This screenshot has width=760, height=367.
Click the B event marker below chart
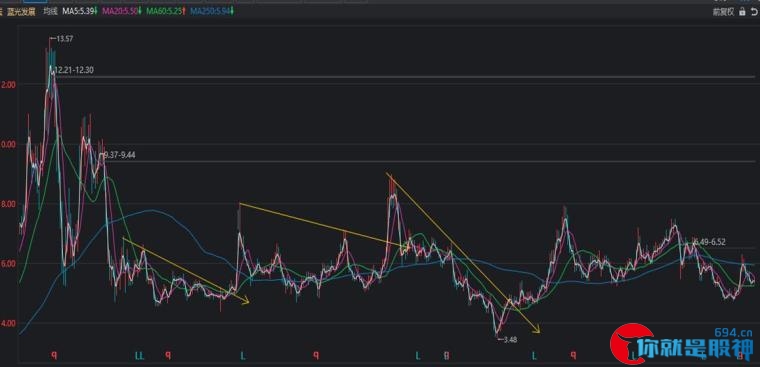447,356
